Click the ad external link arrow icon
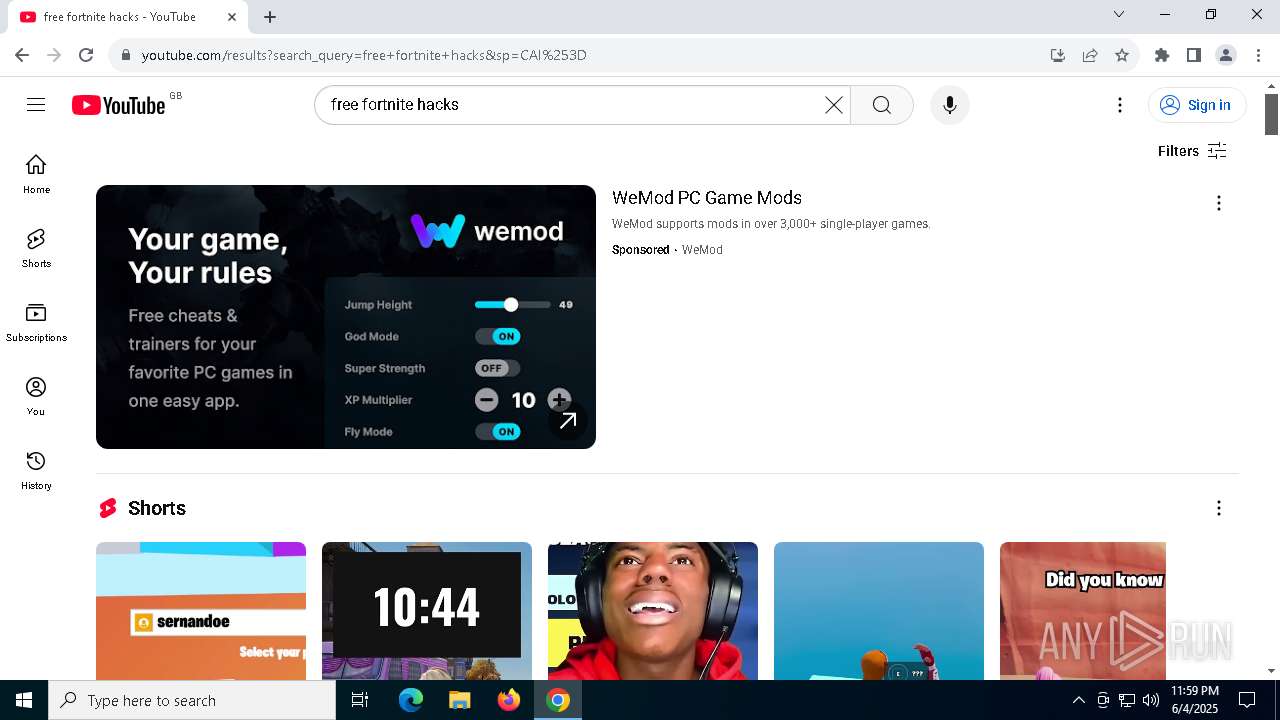 click(568, 421)
